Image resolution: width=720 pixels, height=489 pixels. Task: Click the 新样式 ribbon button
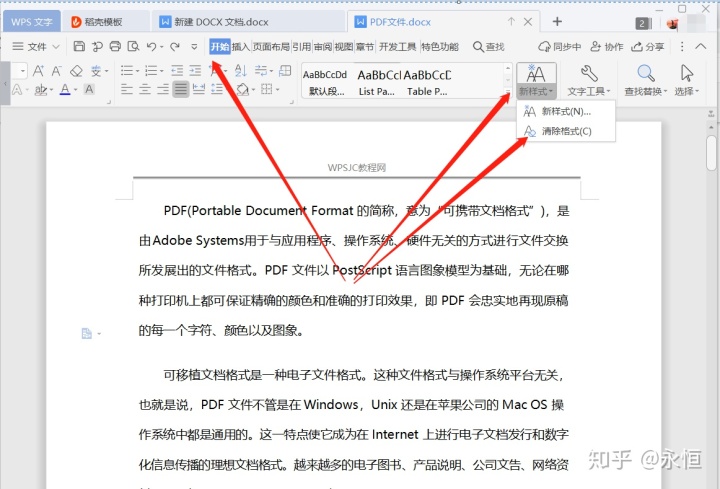[536, 80]
